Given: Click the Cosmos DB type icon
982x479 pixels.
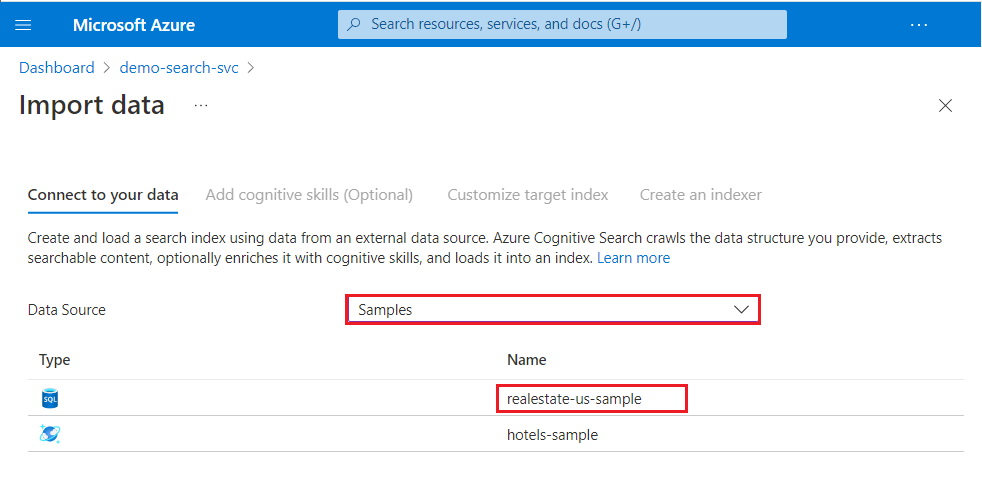Looking at the screenshot, I should point(50,434).
